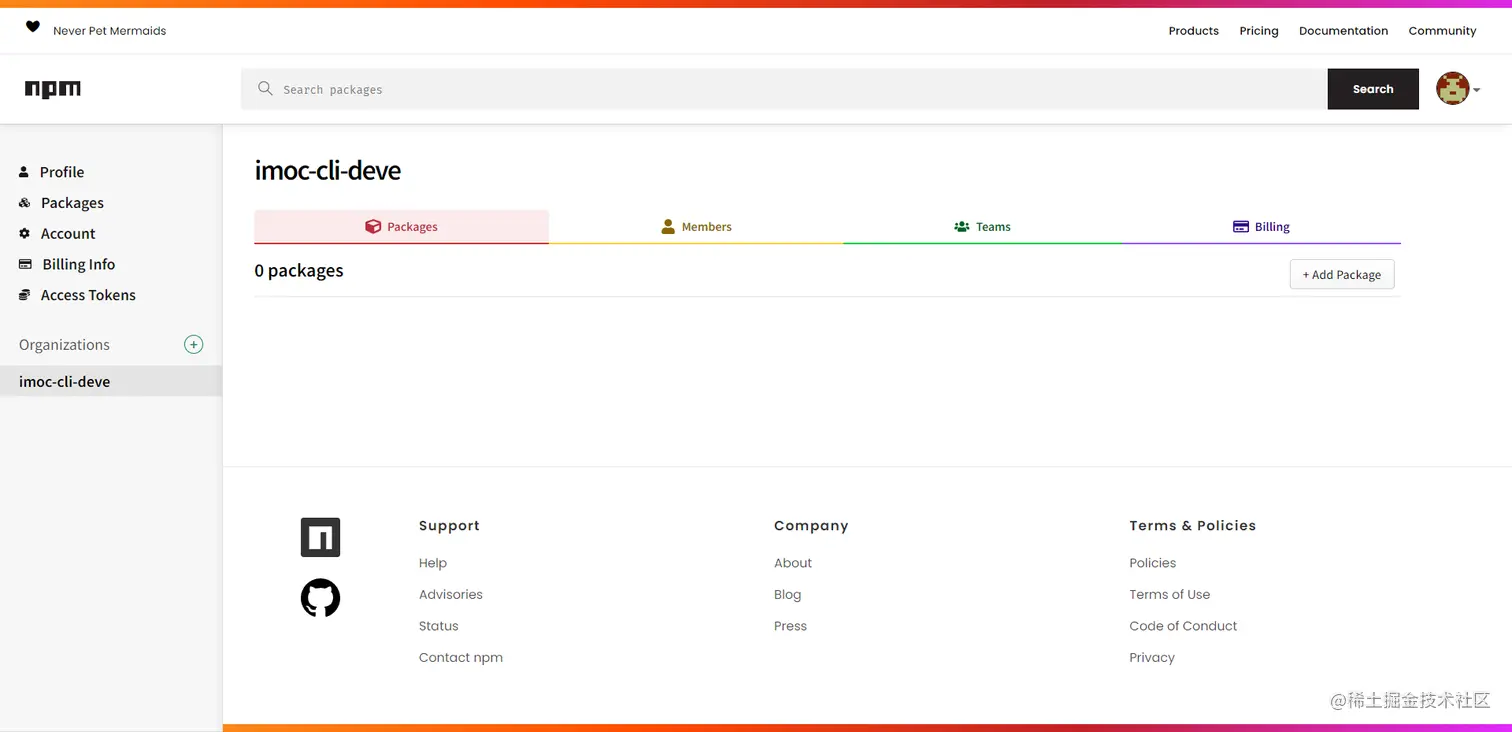Switch to the Members tab
The image size is (1512, 732).
pos(696,227)
